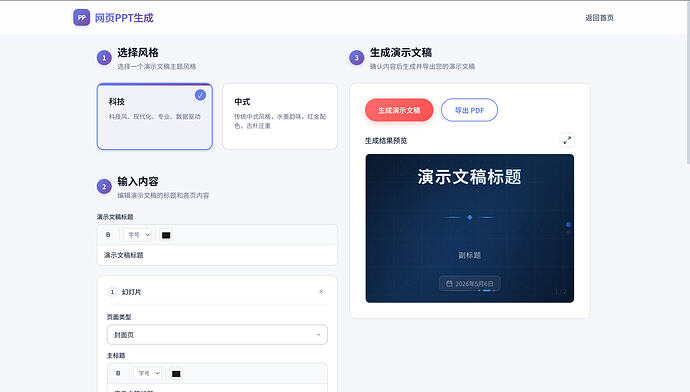Click the 网页PPT生成 site title
690x392 pixels.
click(x=124, y=18)
